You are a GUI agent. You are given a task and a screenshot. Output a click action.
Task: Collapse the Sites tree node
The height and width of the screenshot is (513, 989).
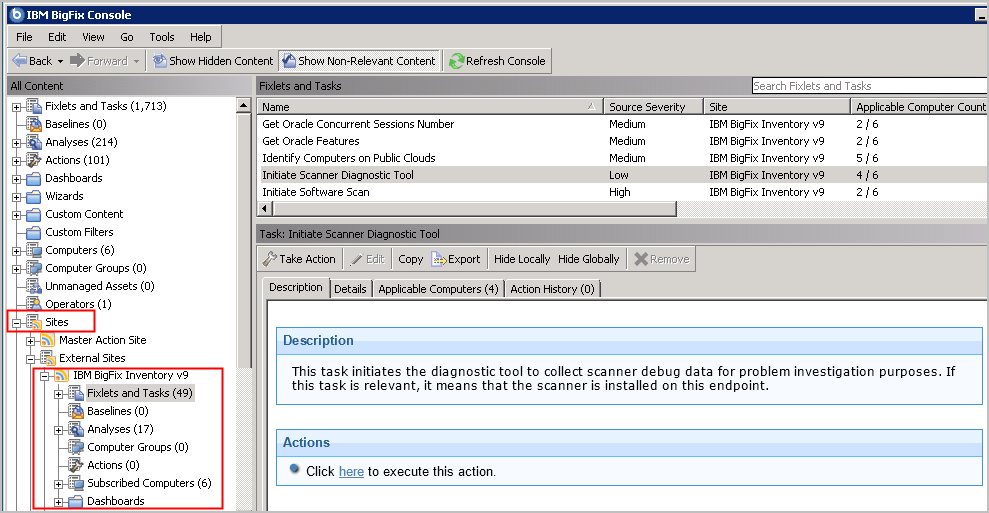click(x=16, y=323)
